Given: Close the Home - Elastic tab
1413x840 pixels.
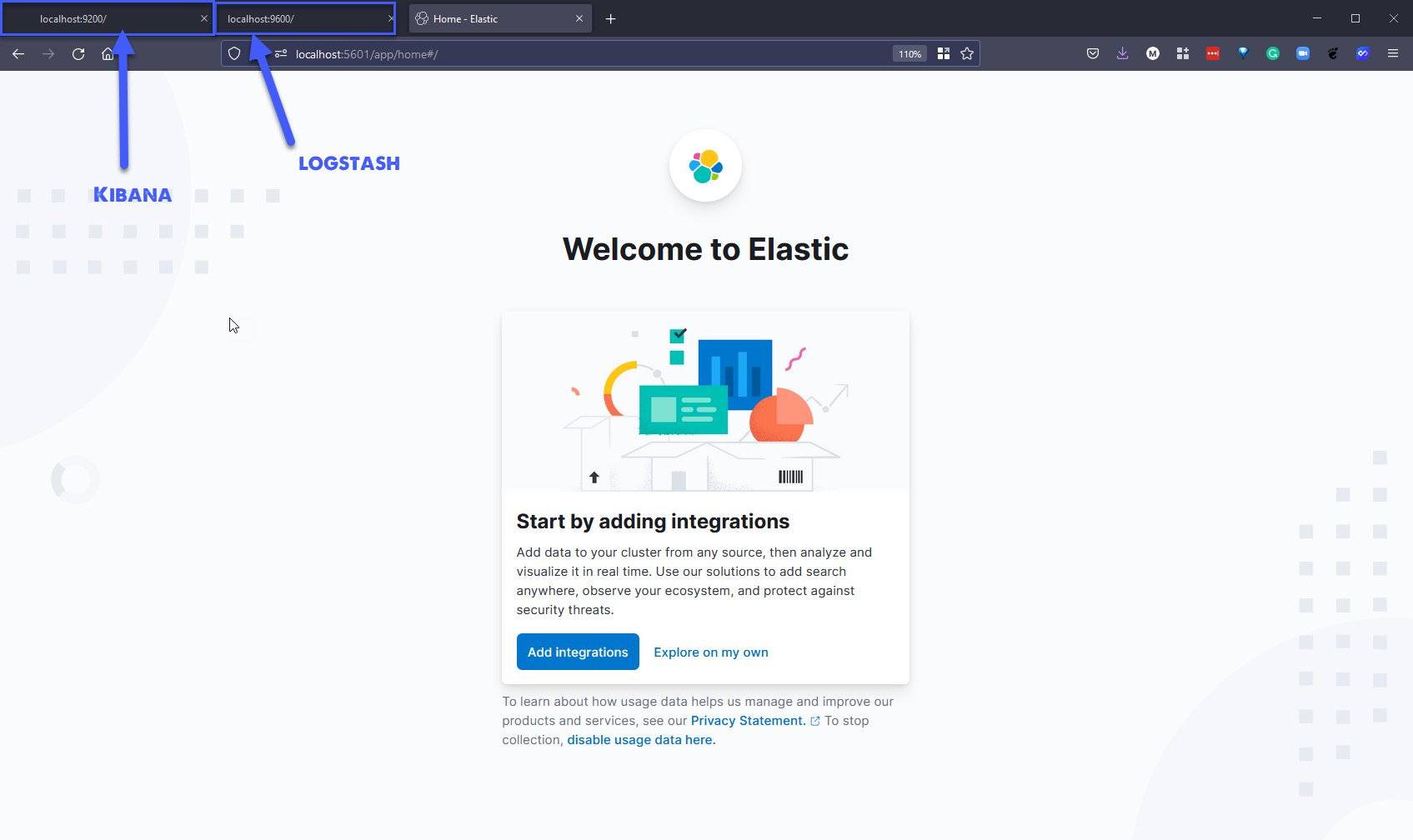Looking at the screenshot, I should click(579, 19).
